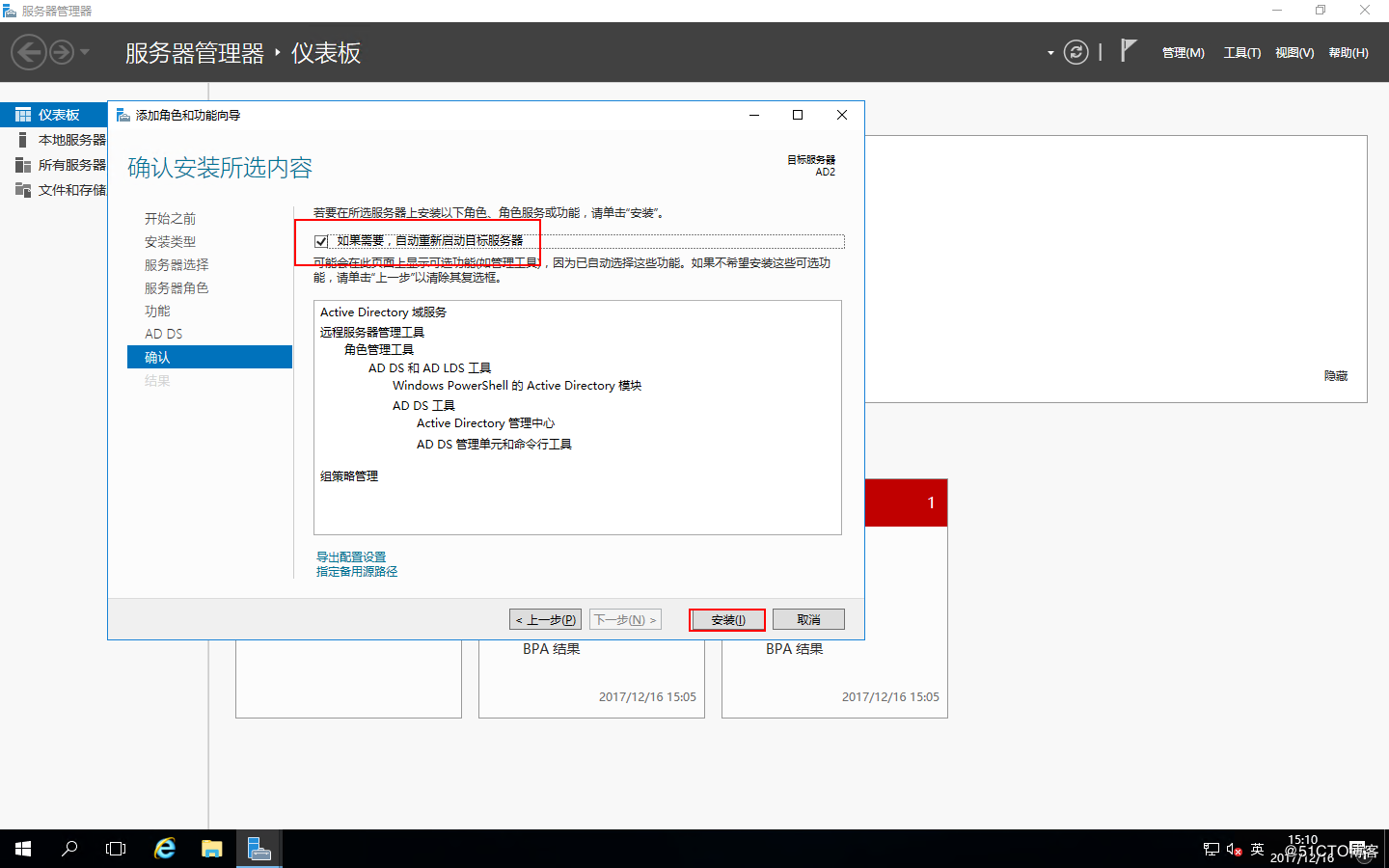
Task: Open the 工具(T) menu
Action: point(1242,53)
